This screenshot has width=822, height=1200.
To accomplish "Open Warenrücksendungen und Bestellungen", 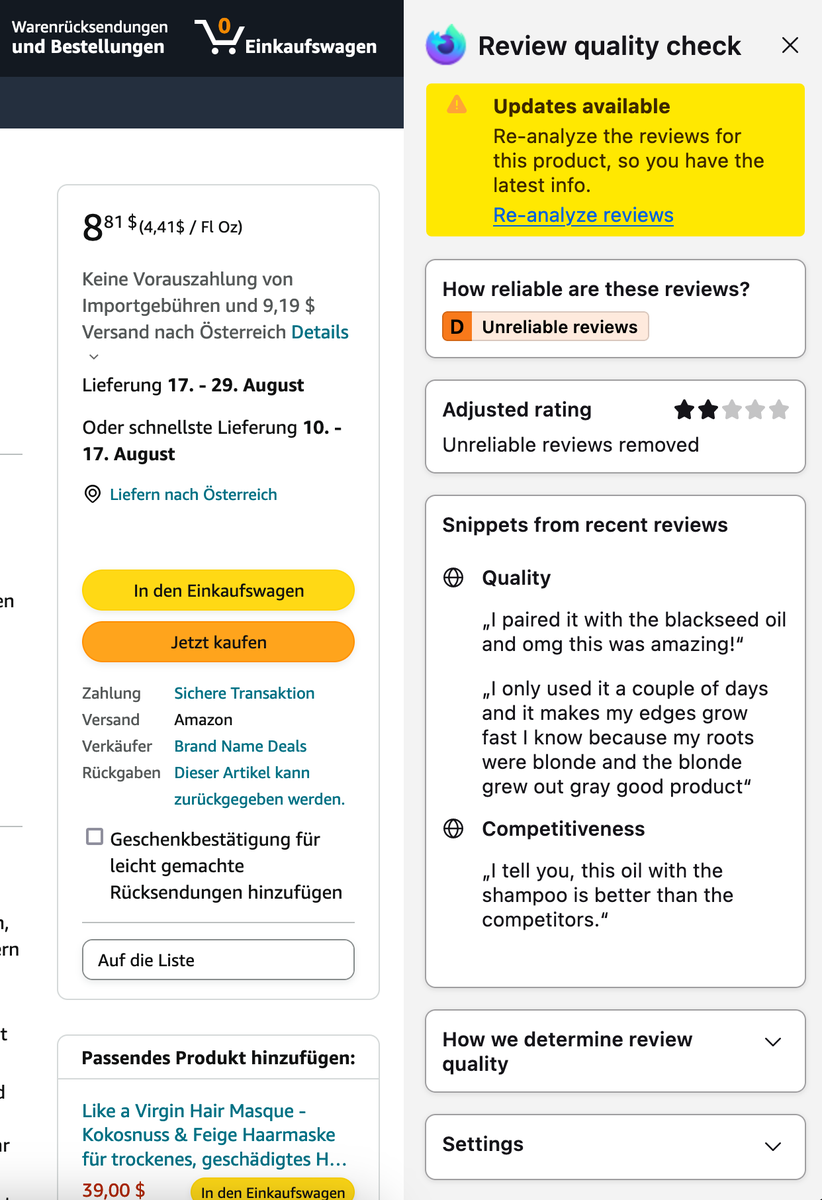I will coord(89,37).
